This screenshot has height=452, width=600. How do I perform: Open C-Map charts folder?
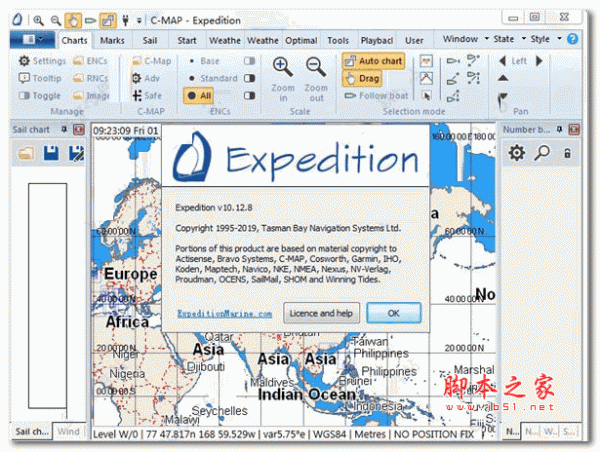[152, 61]
